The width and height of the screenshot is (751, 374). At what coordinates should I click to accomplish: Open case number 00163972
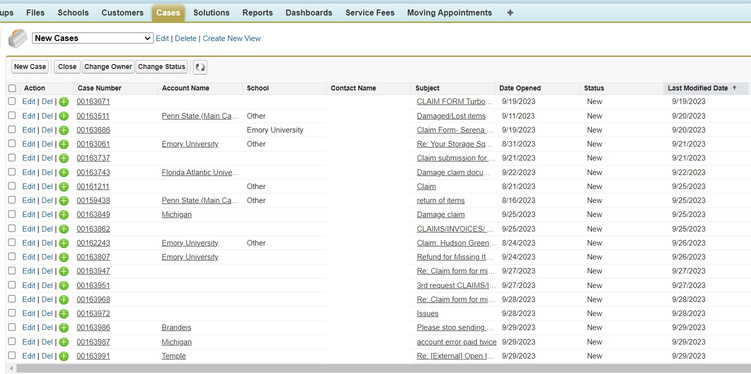tap(93, 314)
